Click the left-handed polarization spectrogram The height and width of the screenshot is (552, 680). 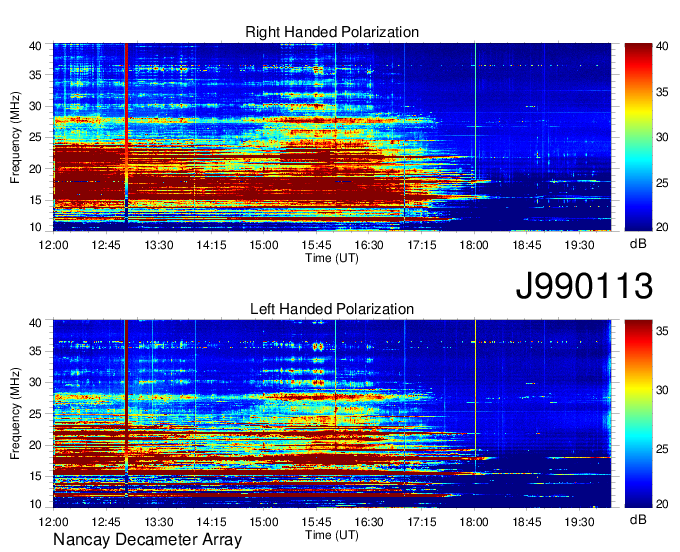coord(332,414)
